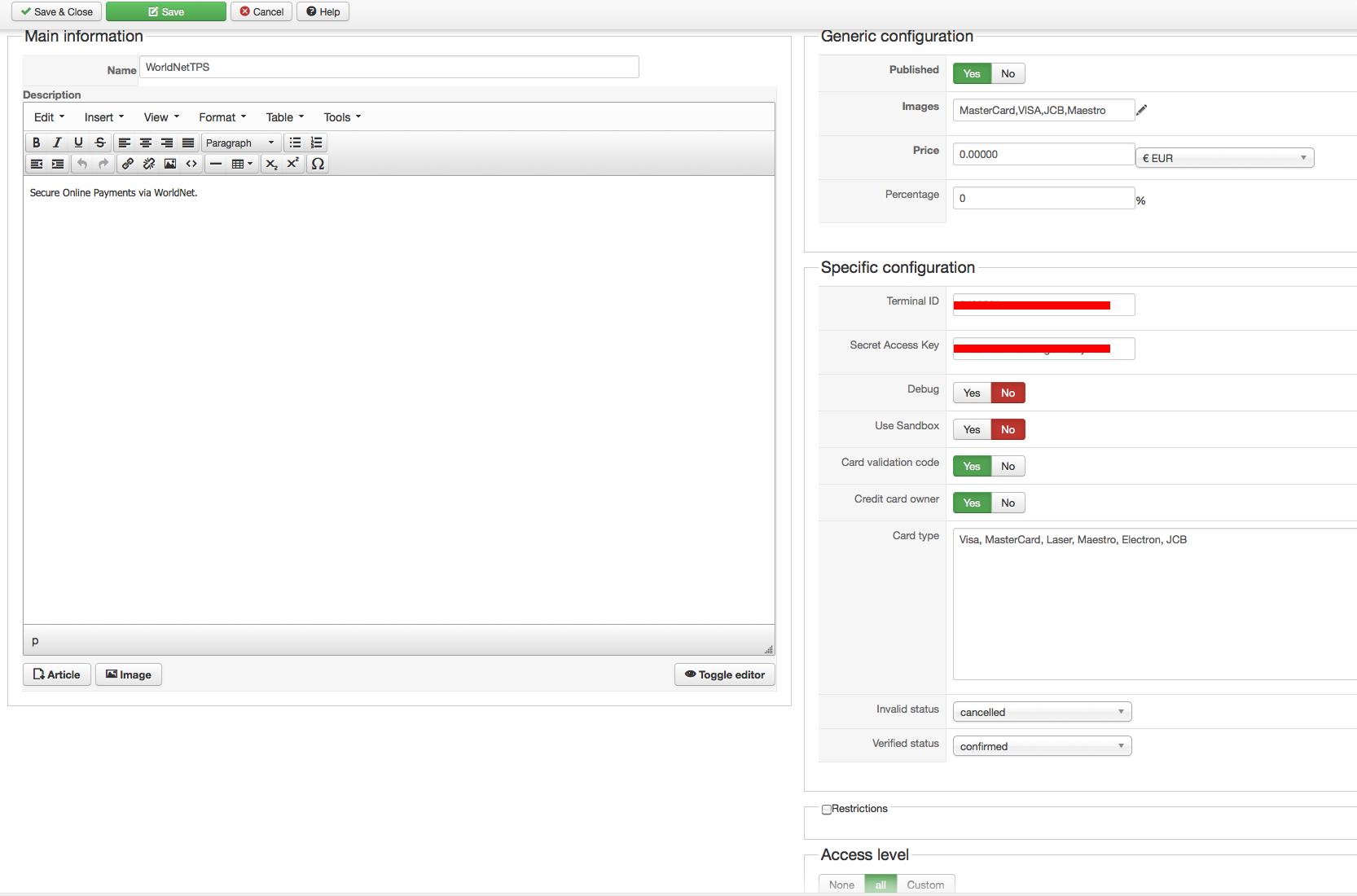Open the Insert menu in the editor

point(104,117)
